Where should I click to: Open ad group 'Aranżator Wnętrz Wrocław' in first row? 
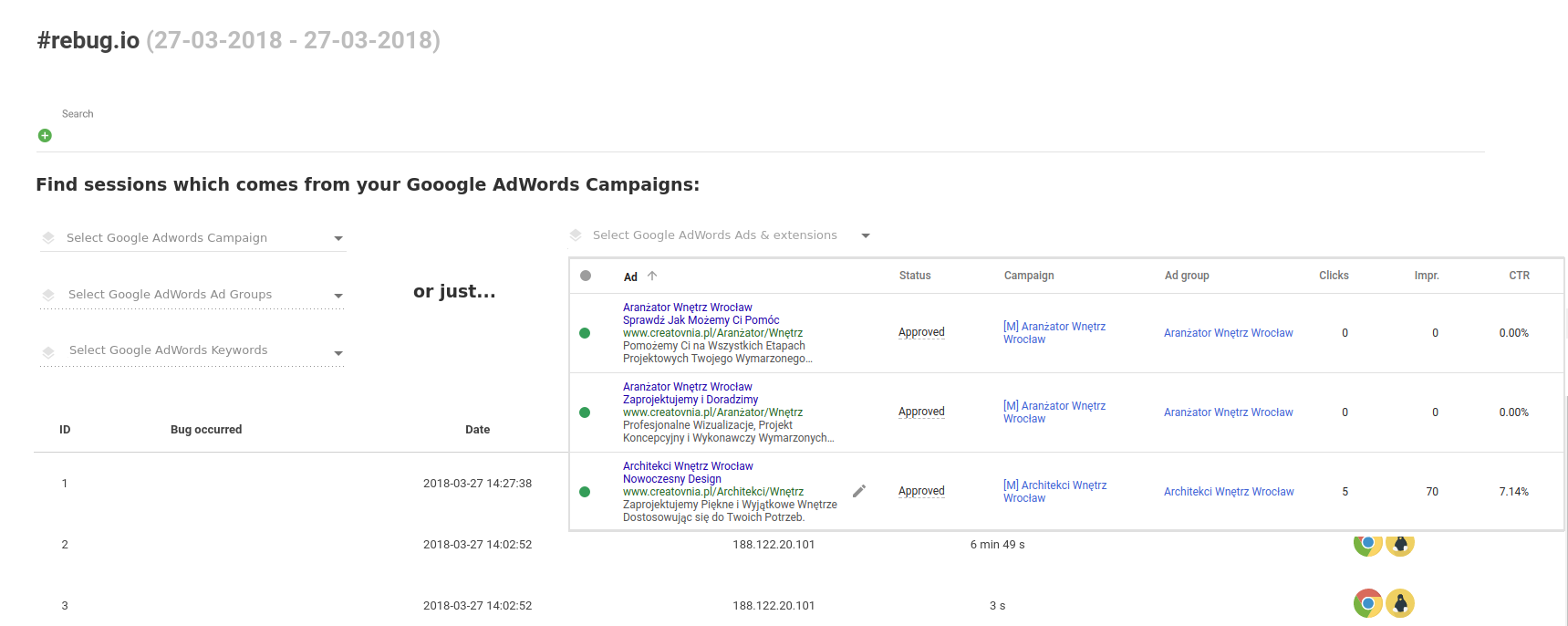pyautogui.click(x=1228, y=333)
